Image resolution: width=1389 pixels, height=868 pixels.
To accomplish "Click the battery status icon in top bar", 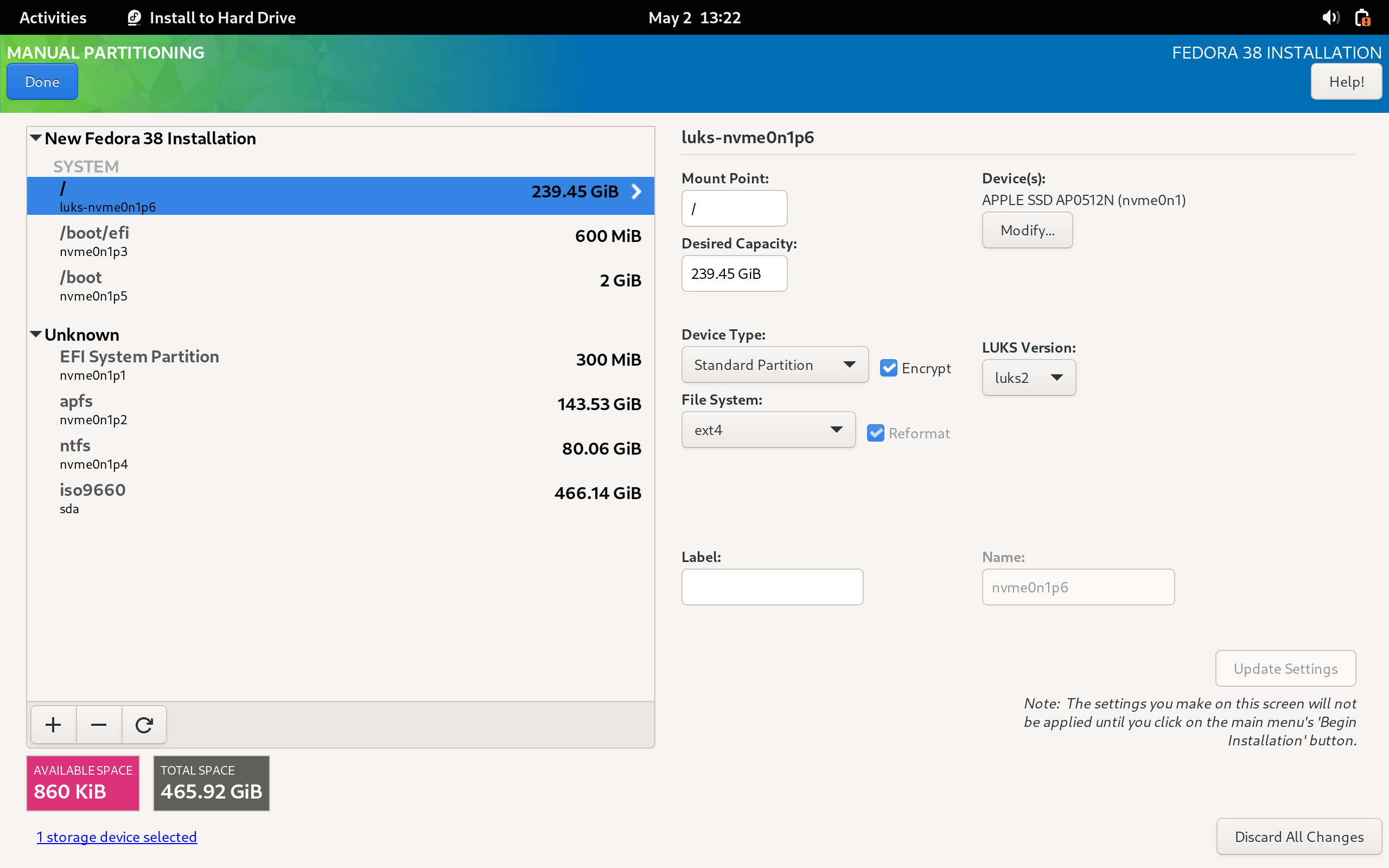I will (x=1362, y=17).
